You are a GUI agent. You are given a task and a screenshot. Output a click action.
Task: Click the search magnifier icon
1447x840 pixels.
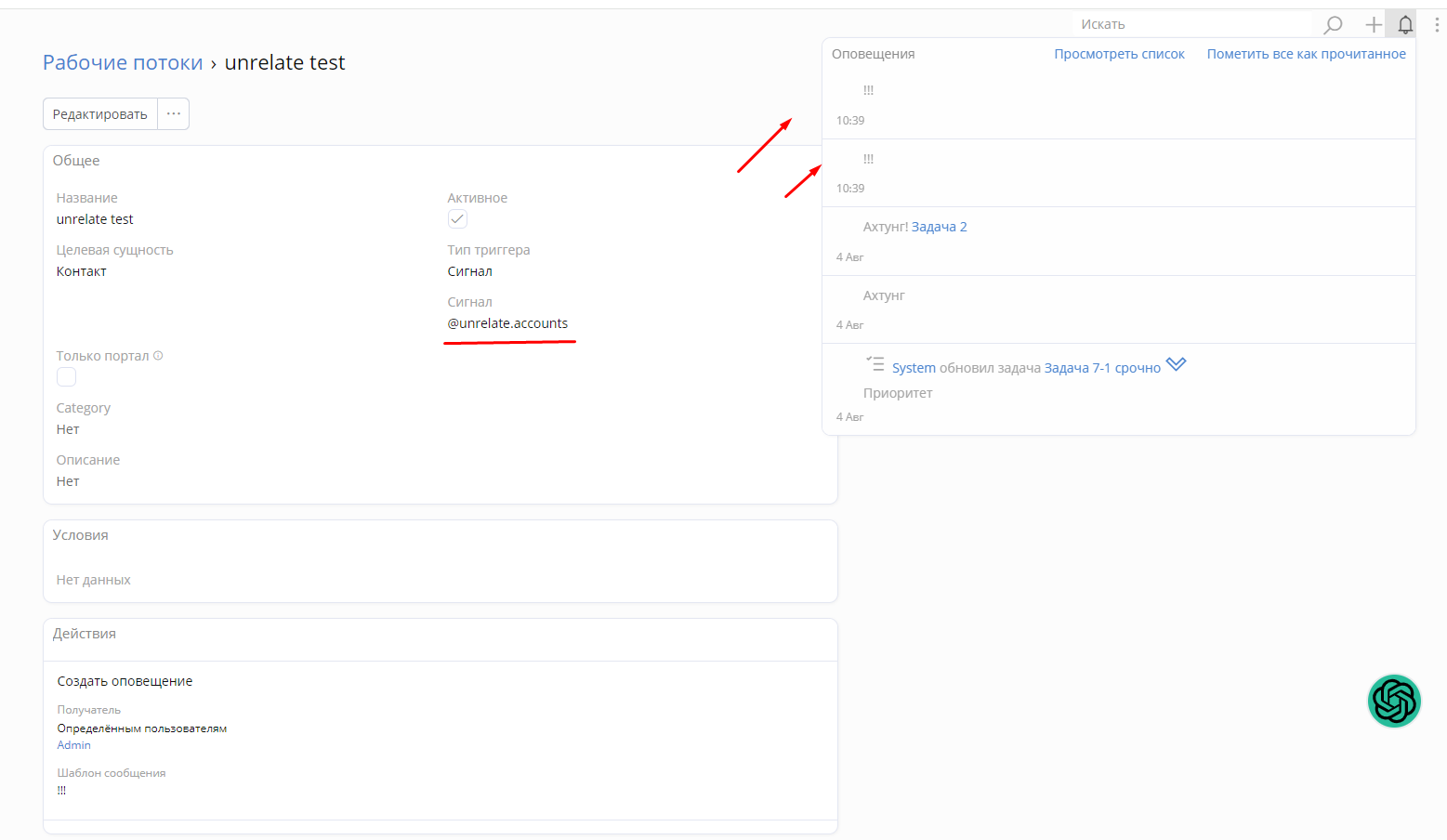click(1333, 25)
